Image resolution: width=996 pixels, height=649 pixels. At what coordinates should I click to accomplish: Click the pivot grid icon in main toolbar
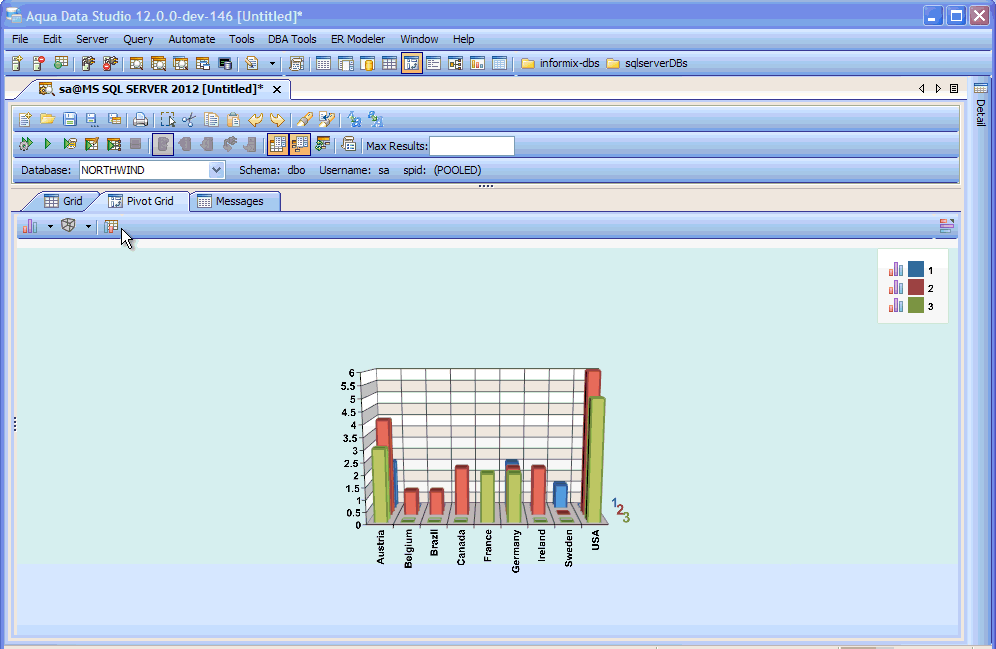click(x=412, y=63)
